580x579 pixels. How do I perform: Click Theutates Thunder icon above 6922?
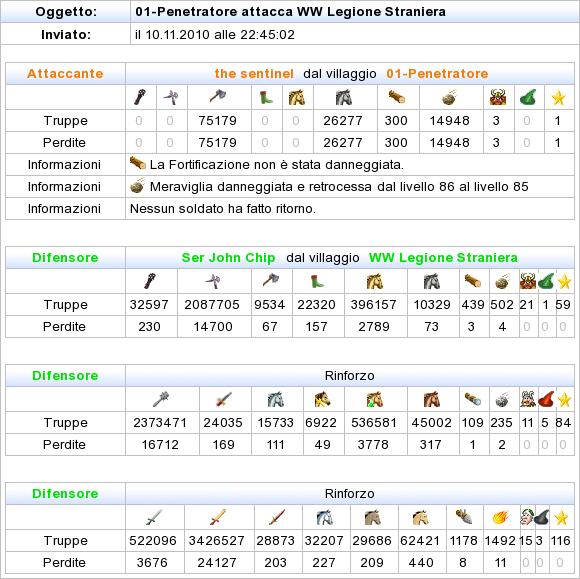coord(322,399)
